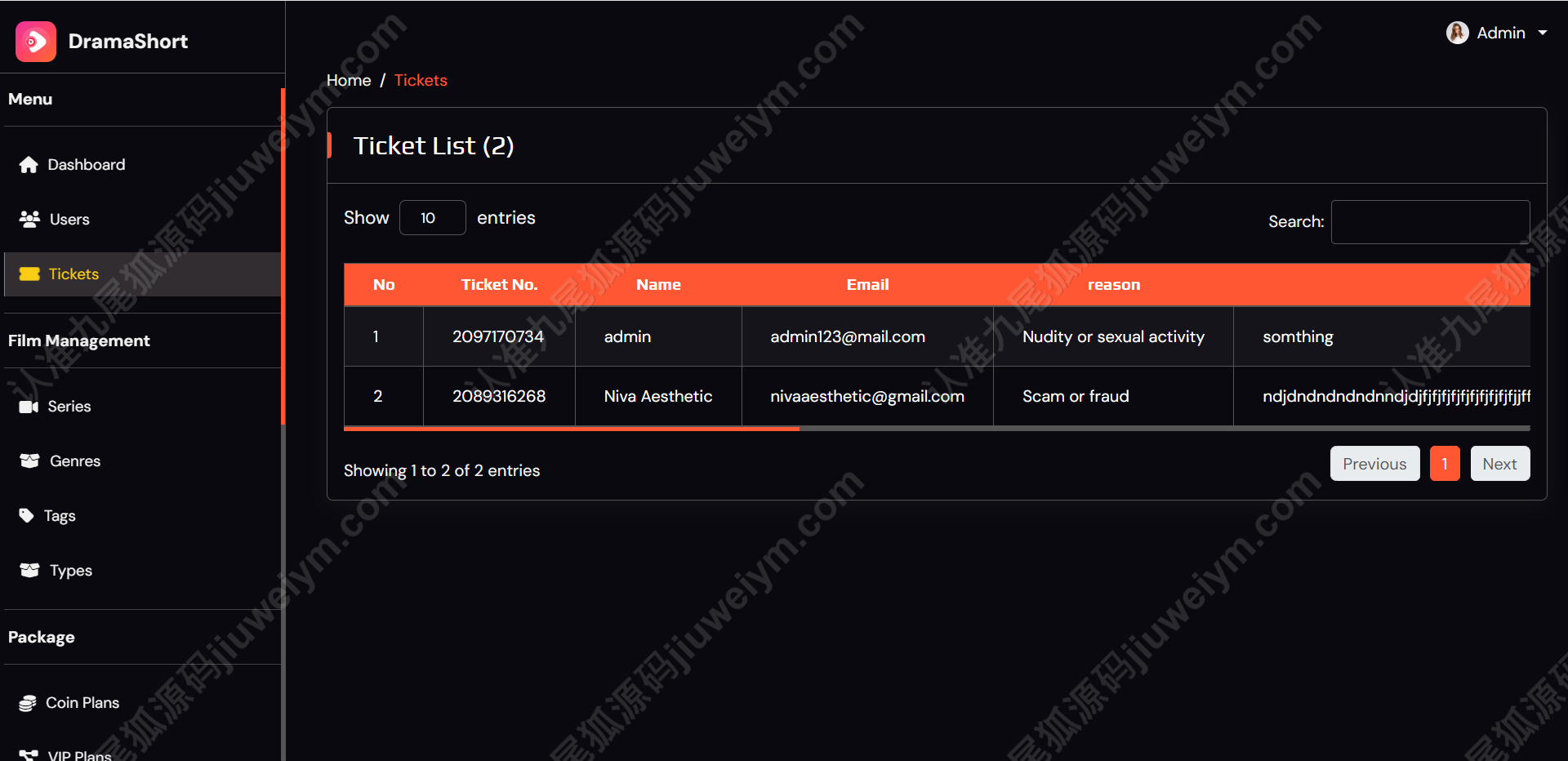Image resolution: width=1568 pixels, height=761 pixels.
Task: Click the Users group icon
Action: (x=29, y=219)
